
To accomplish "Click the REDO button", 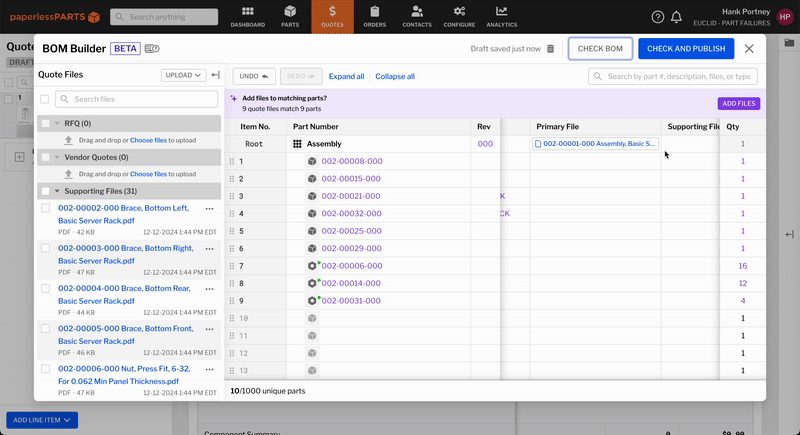I will (301, 76).
